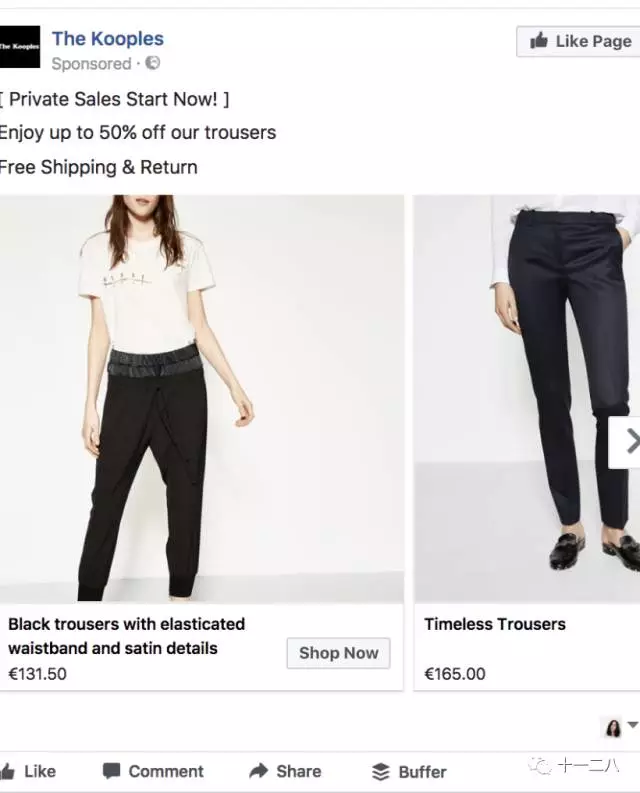This screenshot has width=640, height=793.
Task: Open The Kooples page name link
Action: [x=107, y=39]
